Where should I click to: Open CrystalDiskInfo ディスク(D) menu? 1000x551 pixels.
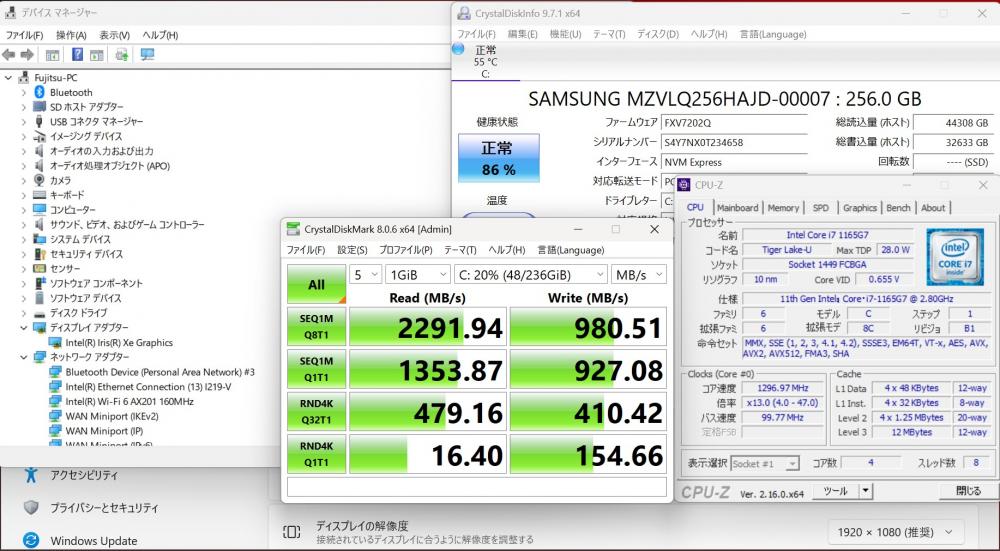[658, 34]
